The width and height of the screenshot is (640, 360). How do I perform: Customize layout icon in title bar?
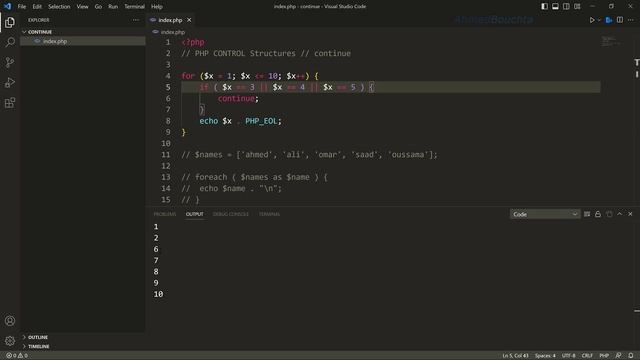(577, 7)
